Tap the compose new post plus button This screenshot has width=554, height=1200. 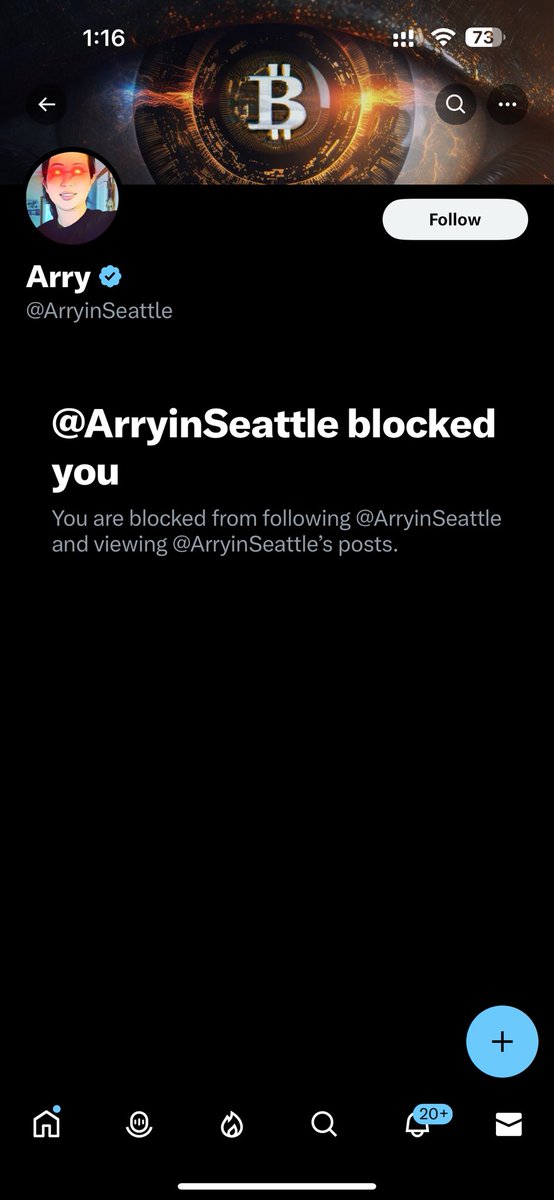coord(502,1042)
